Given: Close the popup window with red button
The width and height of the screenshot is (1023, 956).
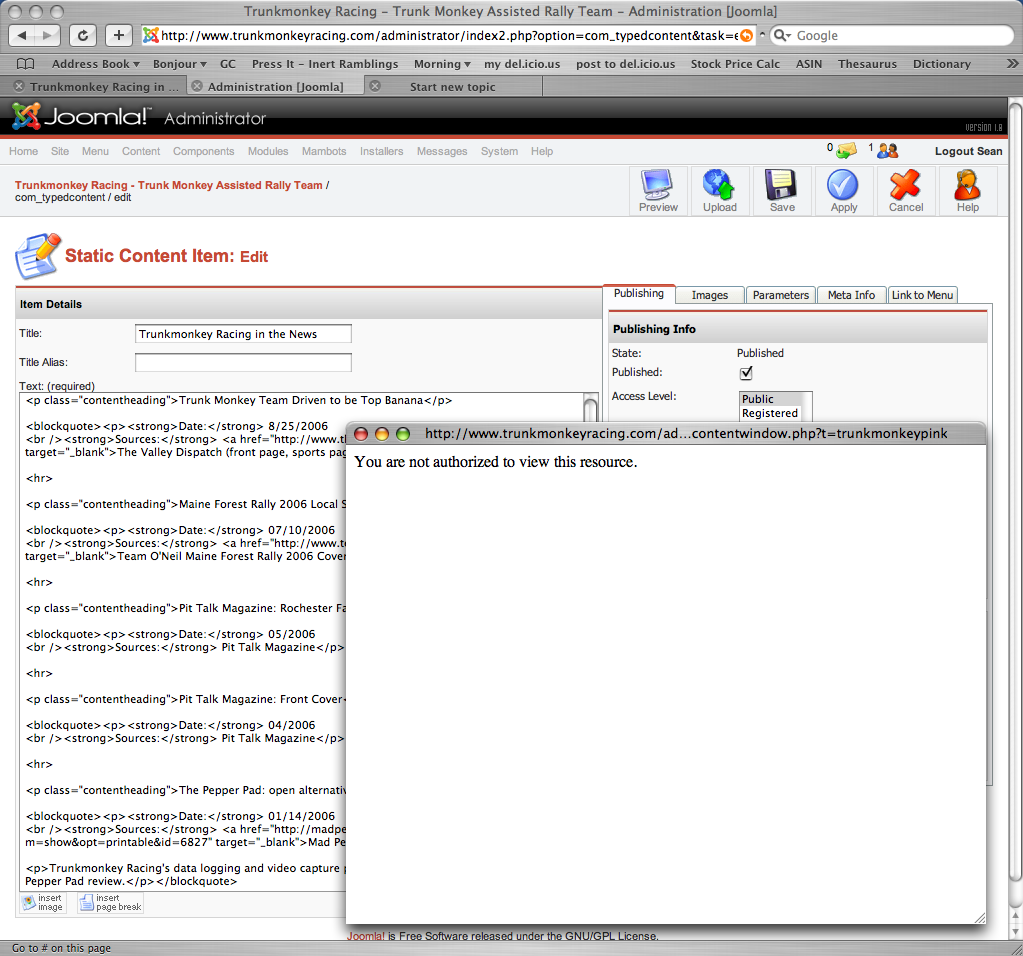Looking at the screenshot, I should pos(361,434).
